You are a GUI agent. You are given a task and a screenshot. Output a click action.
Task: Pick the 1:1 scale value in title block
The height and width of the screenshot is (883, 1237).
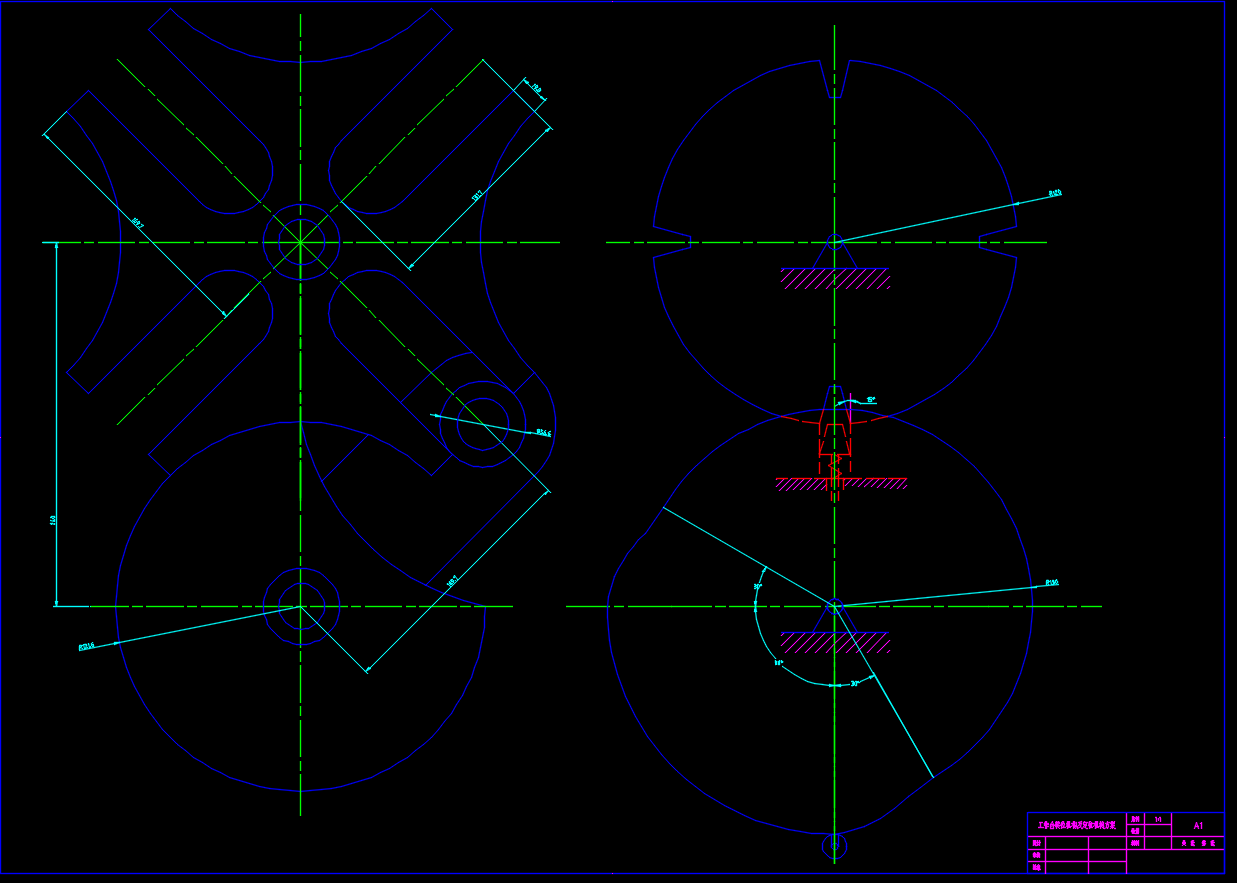click(x=1158, y=819)
